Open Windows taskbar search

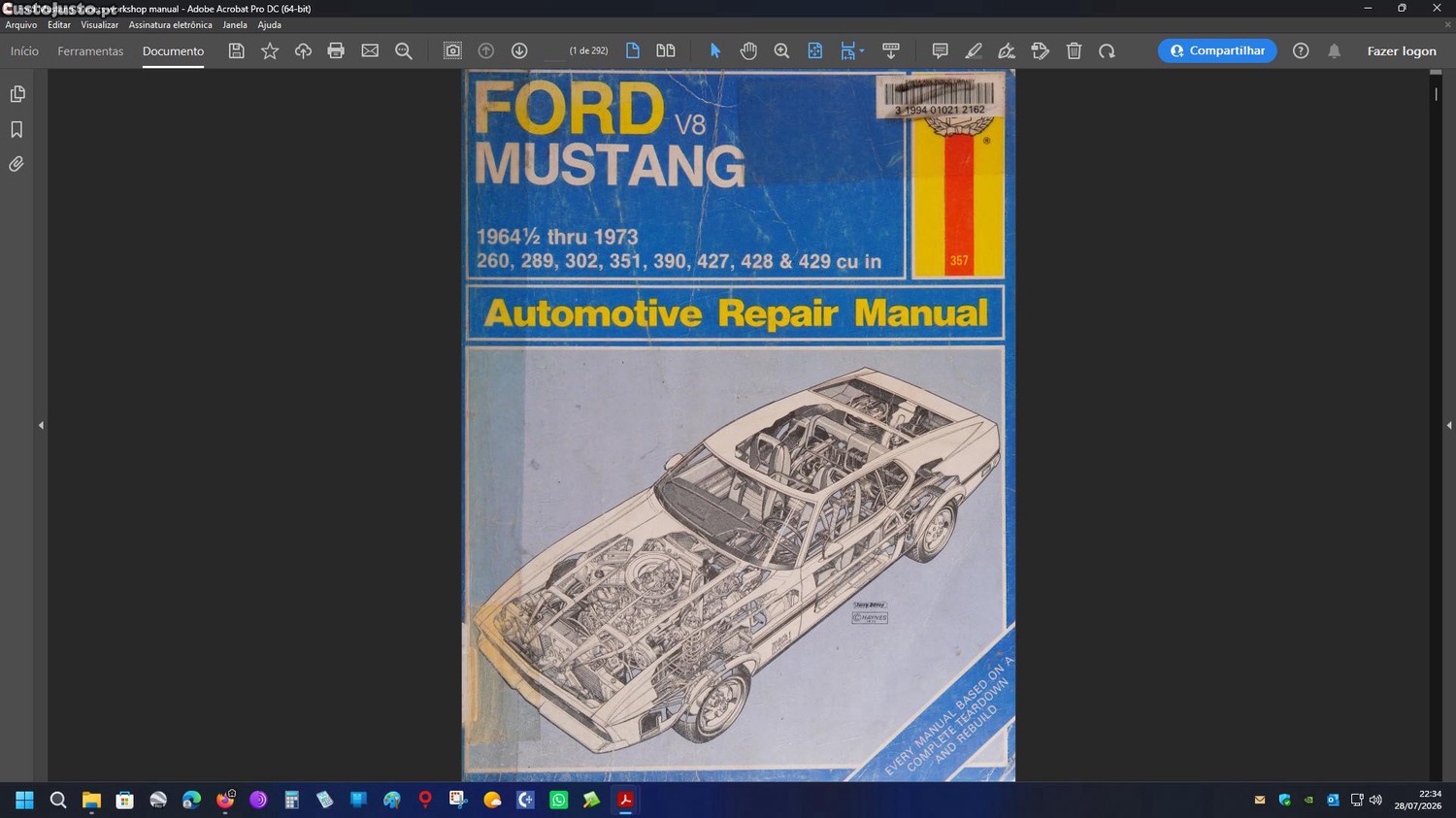pos(58,800)
